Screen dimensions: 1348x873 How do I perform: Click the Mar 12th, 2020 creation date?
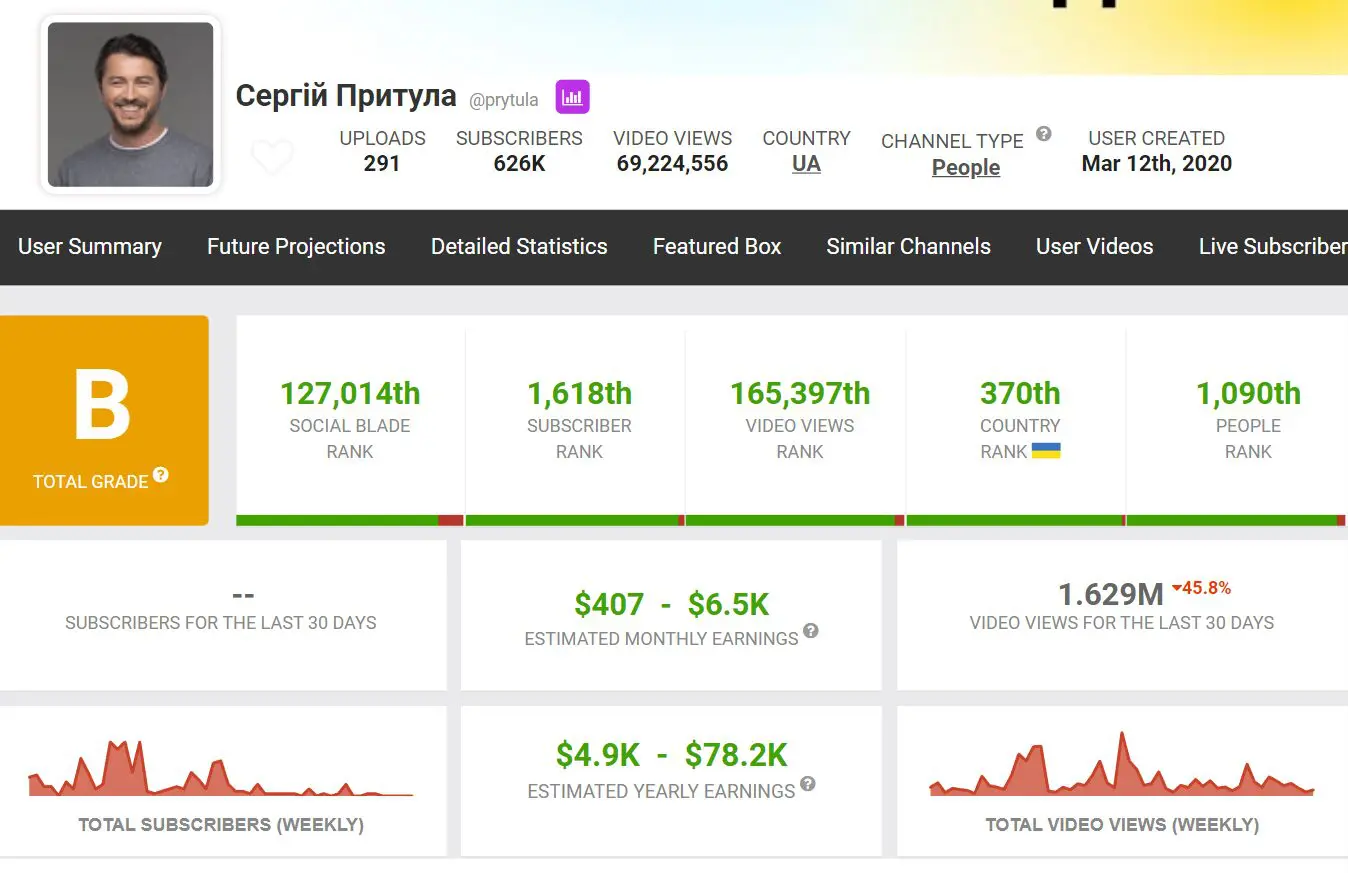pos(1157,164)
